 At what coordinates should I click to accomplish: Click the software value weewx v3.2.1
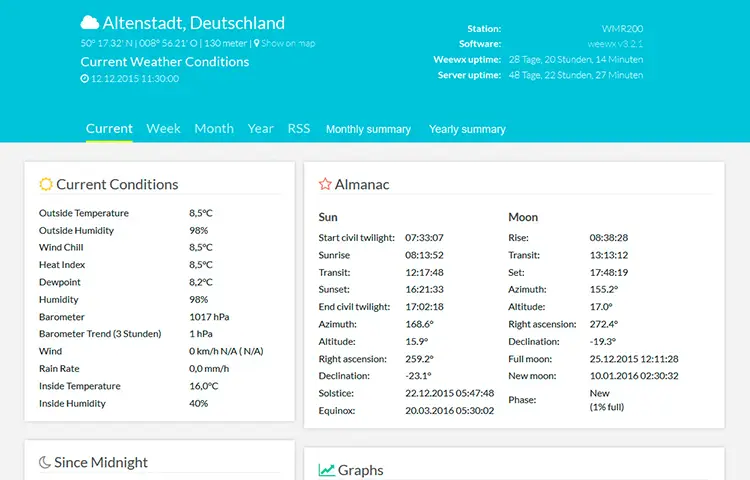pos(615,44)
